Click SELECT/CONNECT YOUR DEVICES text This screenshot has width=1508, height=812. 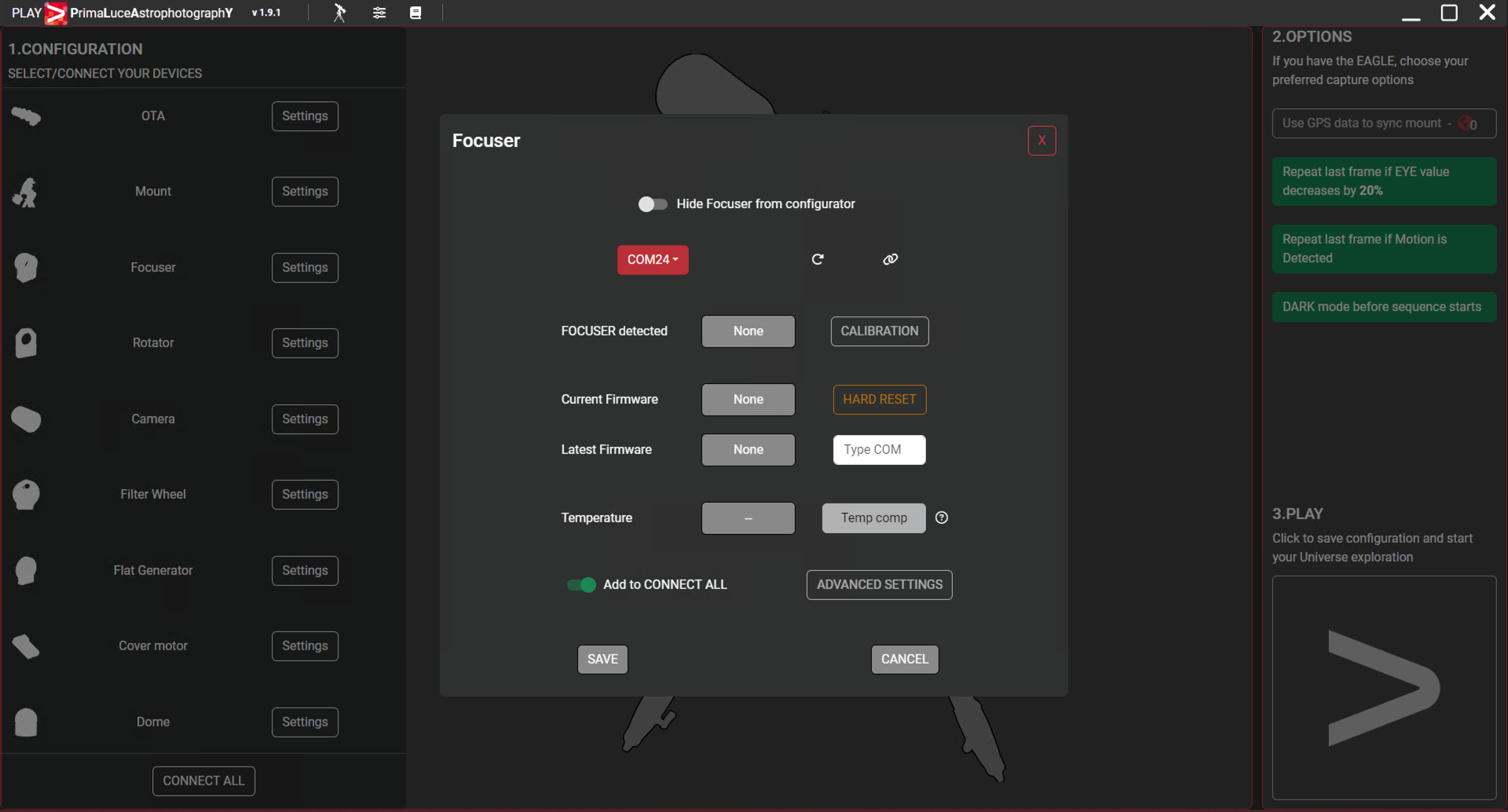coord(105,74)
